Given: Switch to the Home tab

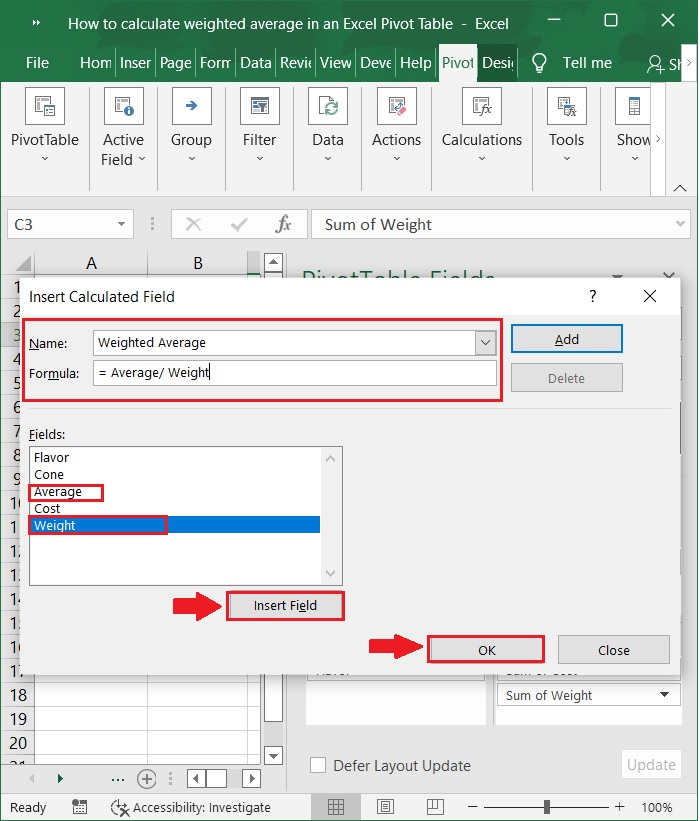Looking at the screenshot, I should point(95,63).
